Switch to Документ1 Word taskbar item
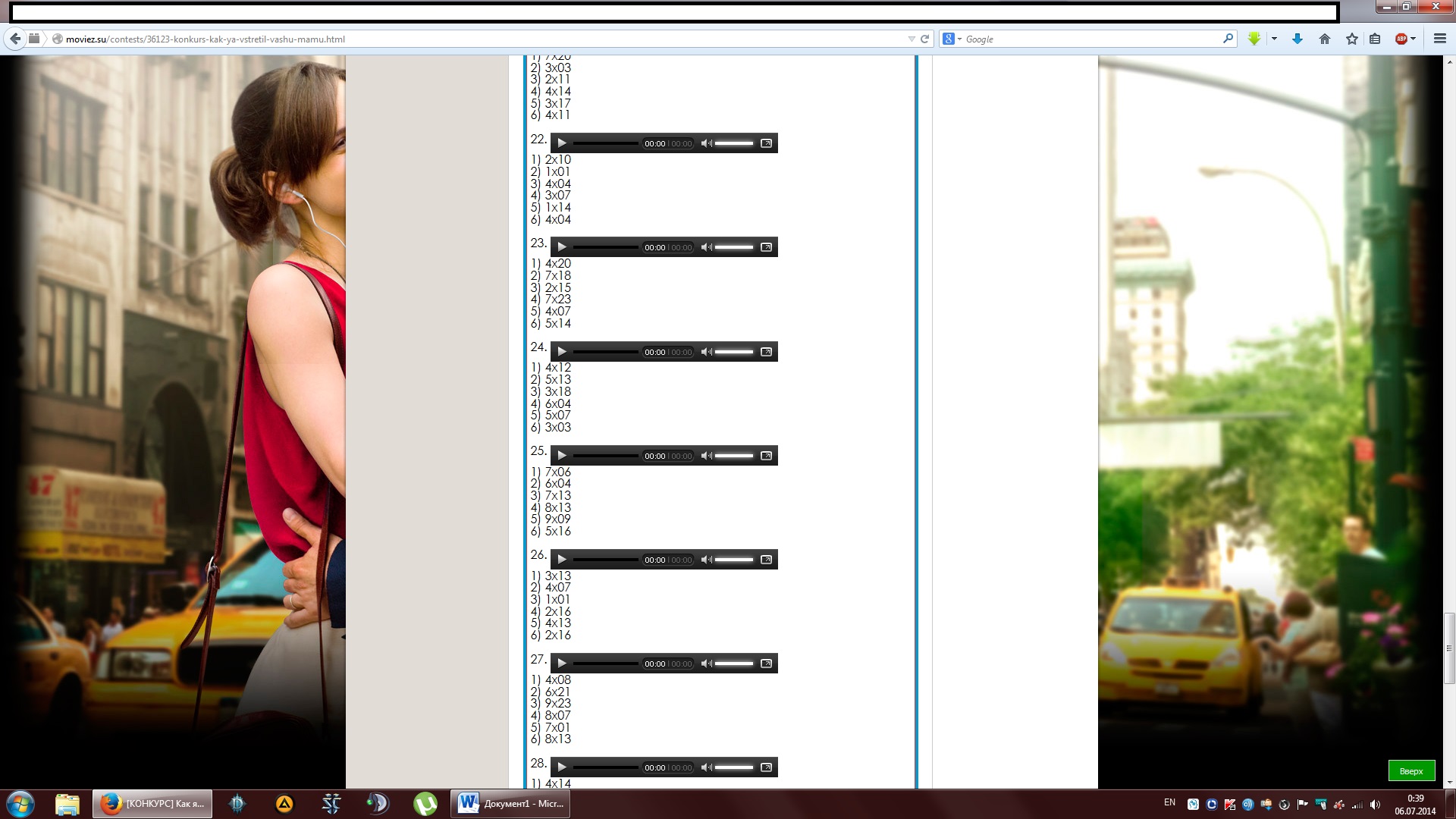Screen dimensions: 1456x819 point(512,804)
